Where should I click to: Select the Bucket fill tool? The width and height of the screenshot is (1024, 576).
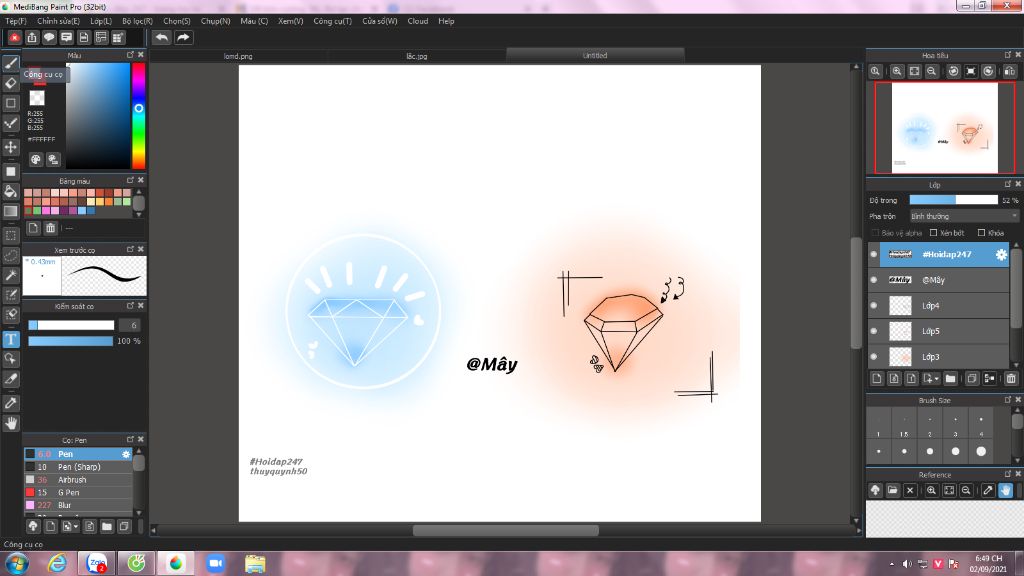pos(11,191)
